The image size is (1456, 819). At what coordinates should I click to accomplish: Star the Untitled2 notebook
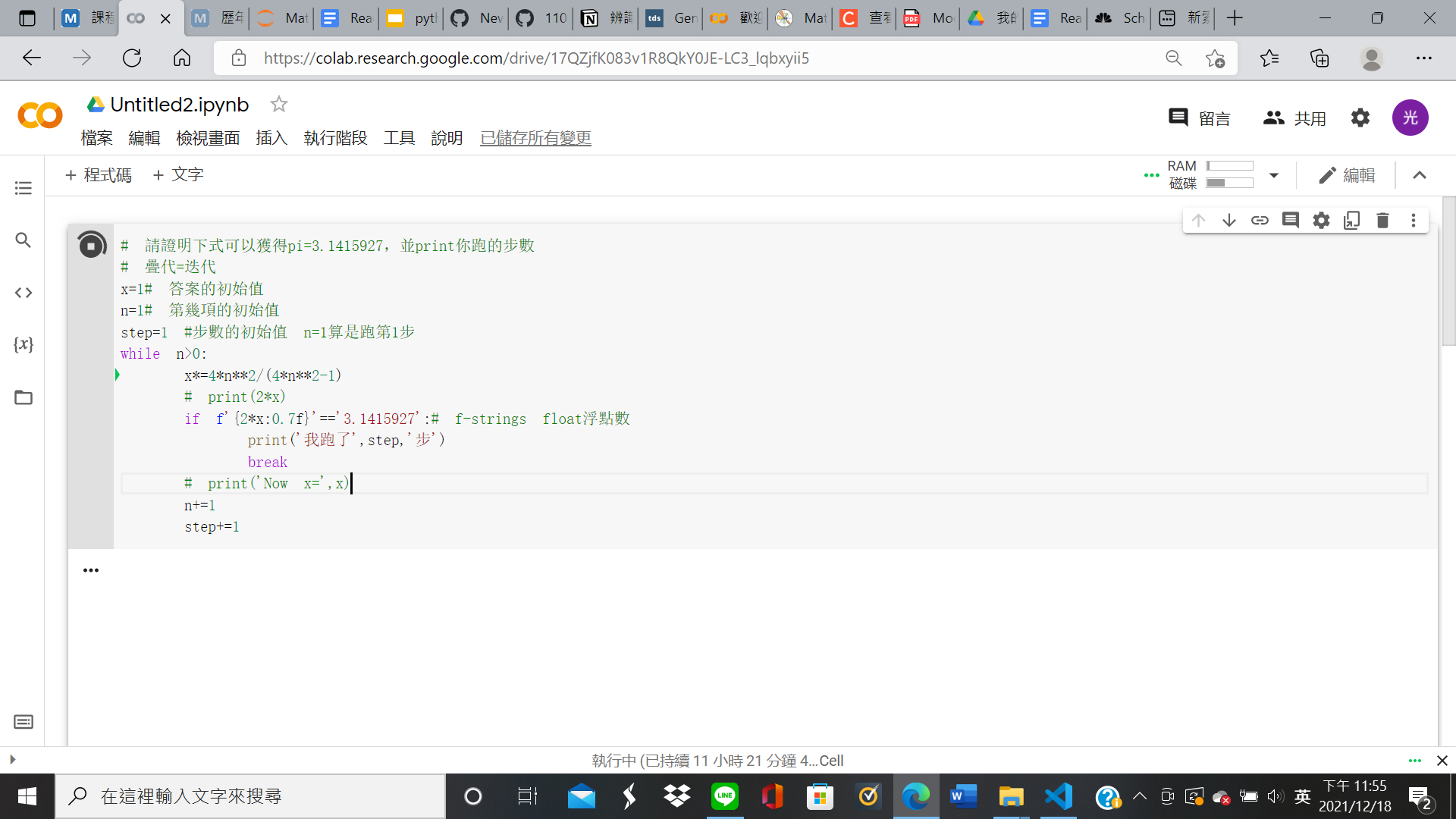(x=278, y=104)
